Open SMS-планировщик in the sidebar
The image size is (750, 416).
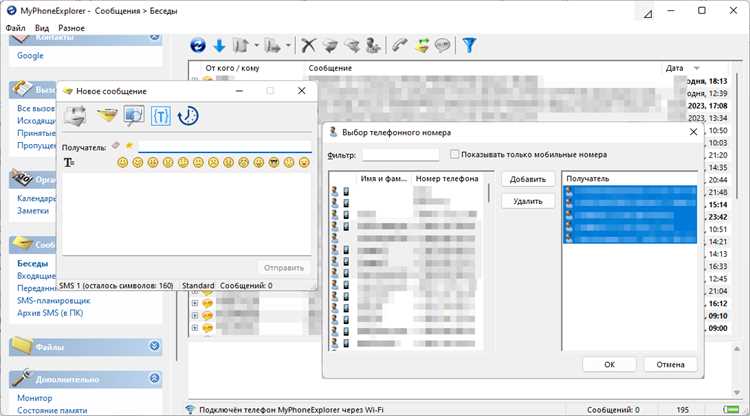pyautogui.click(x=54, y=301)
